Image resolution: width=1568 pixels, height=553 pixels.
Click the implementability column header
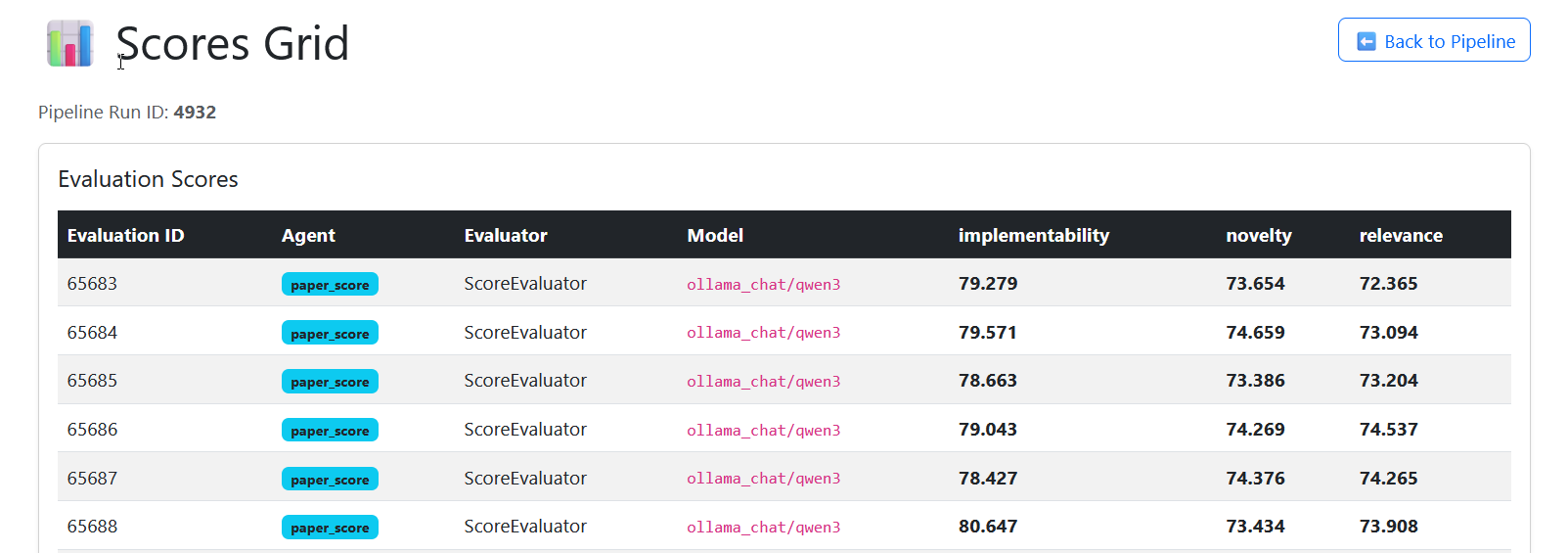coord(1033,236)
